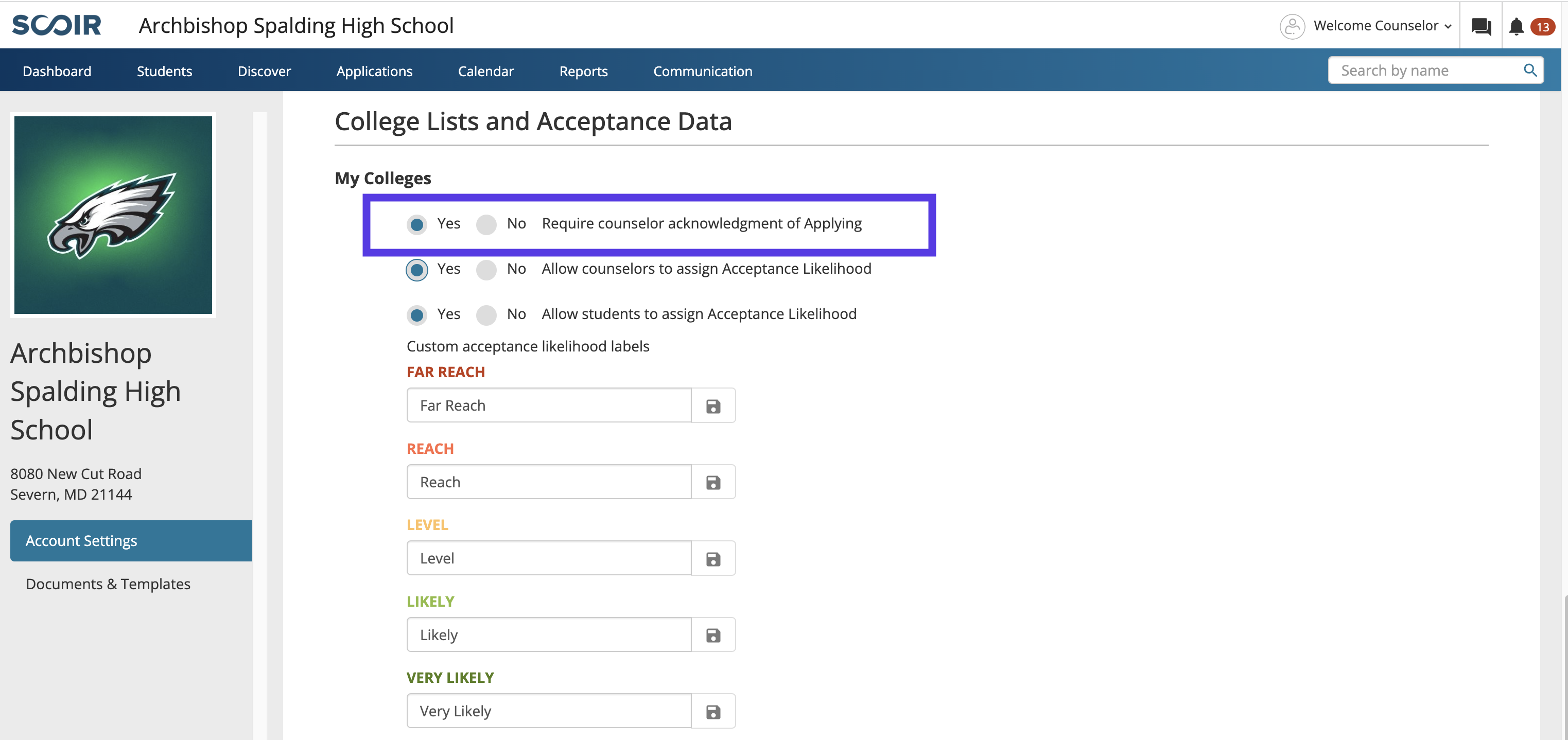This screenshot has height=740, width=1568.
Task: Save the Likely label
Action: click(x=713, y=636)
